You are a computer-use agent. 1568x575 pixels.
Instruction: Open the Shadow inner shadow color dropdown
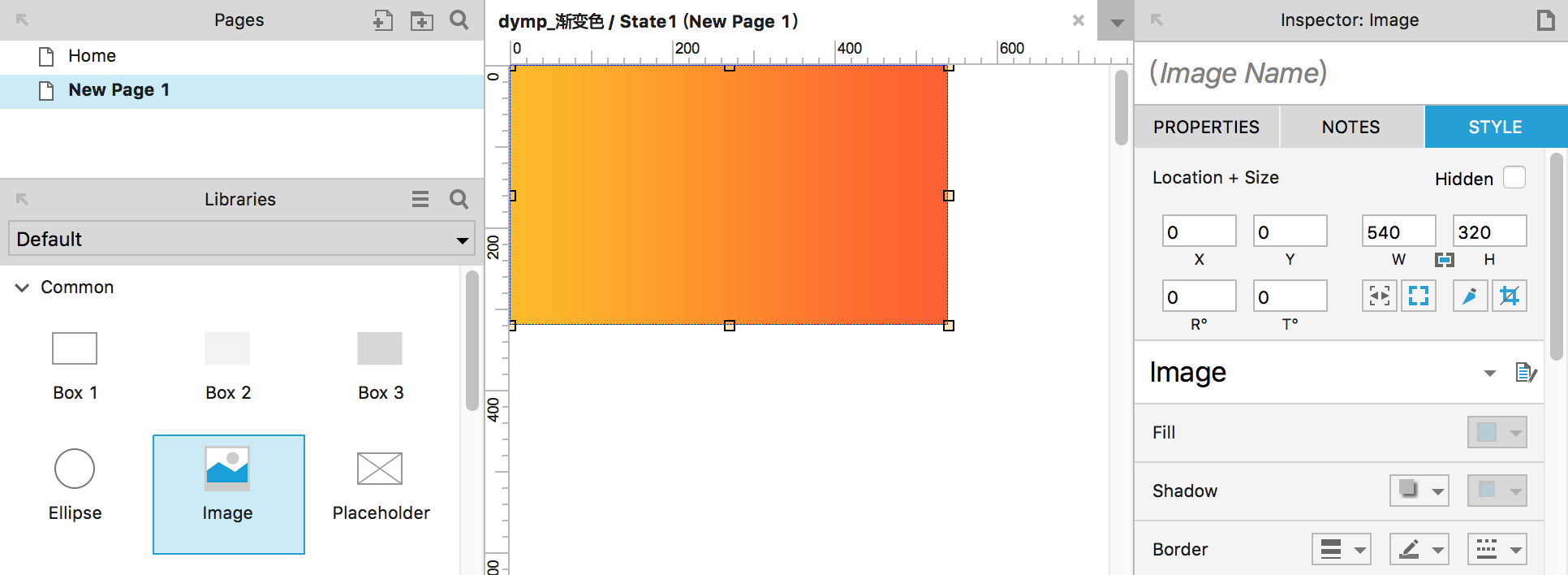(1497, 491)
